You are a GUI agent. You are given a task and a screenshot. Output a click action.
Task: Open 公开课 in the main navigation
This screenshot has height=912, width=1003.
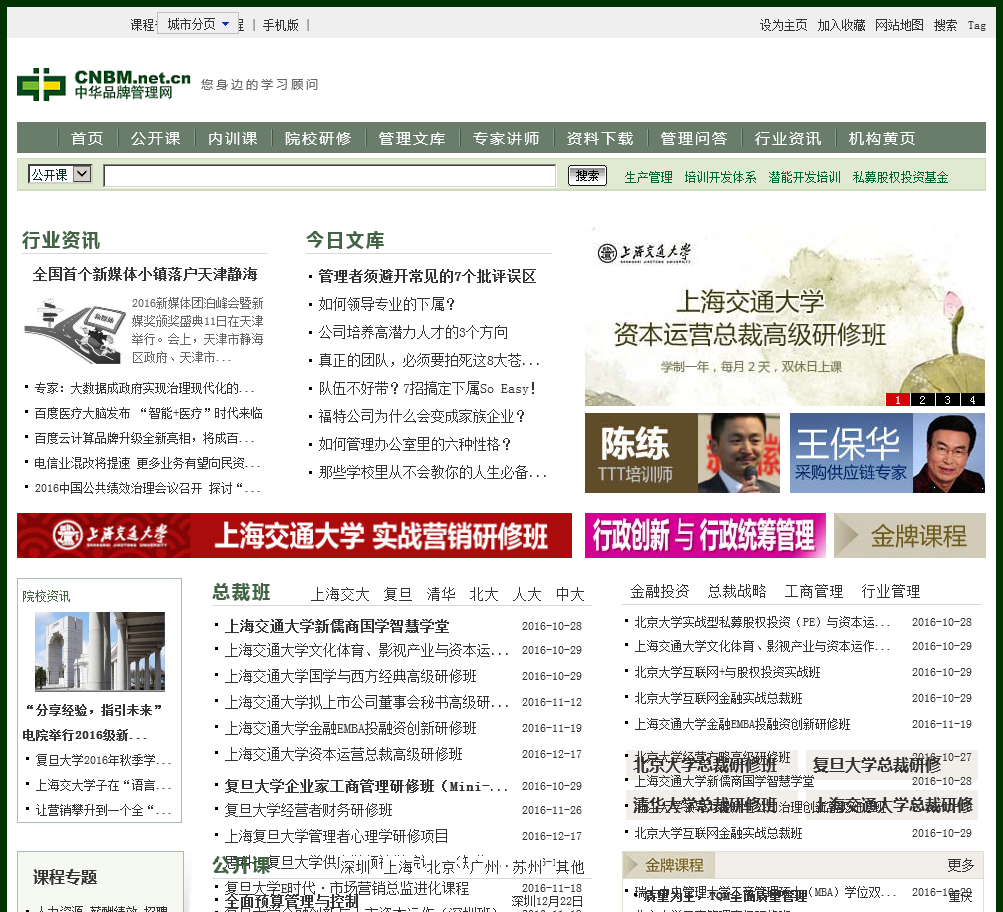click(x=155, y=138)
